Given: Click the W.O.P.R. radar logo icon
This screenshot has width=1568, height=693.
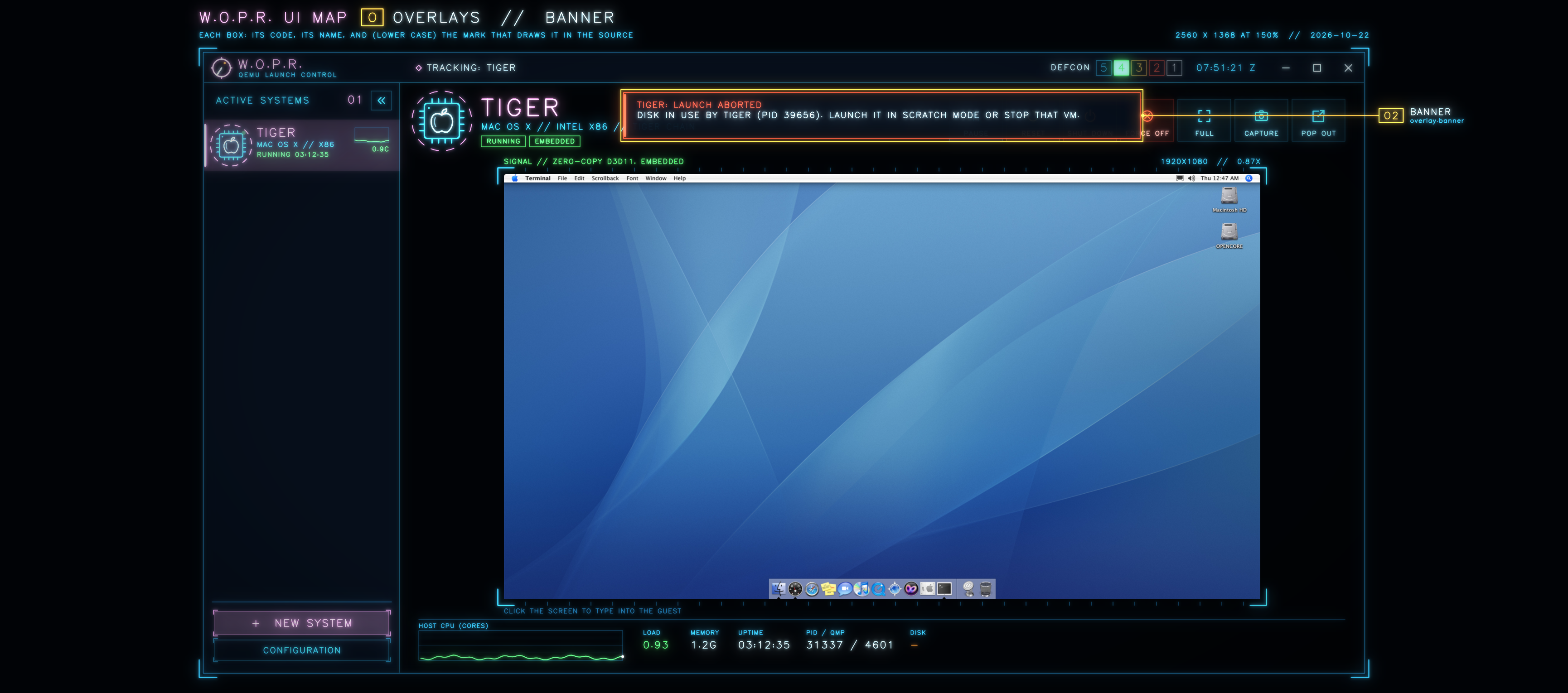Looking at the screenshot, I should point(221,67).
